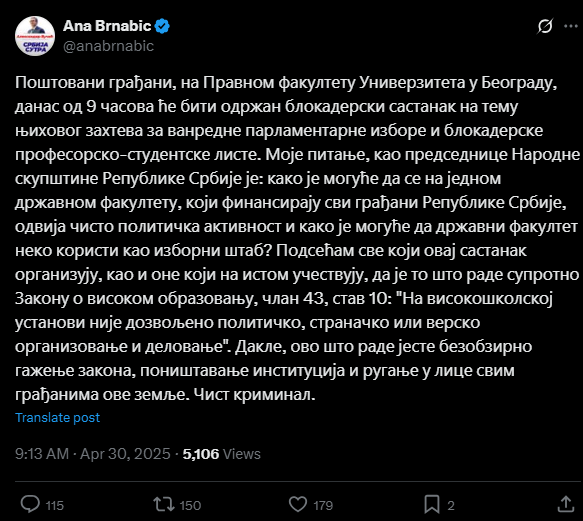Screen dimensions: 583x521
Task: Open the Grok explain-post icon
Action: click(545, 26)
